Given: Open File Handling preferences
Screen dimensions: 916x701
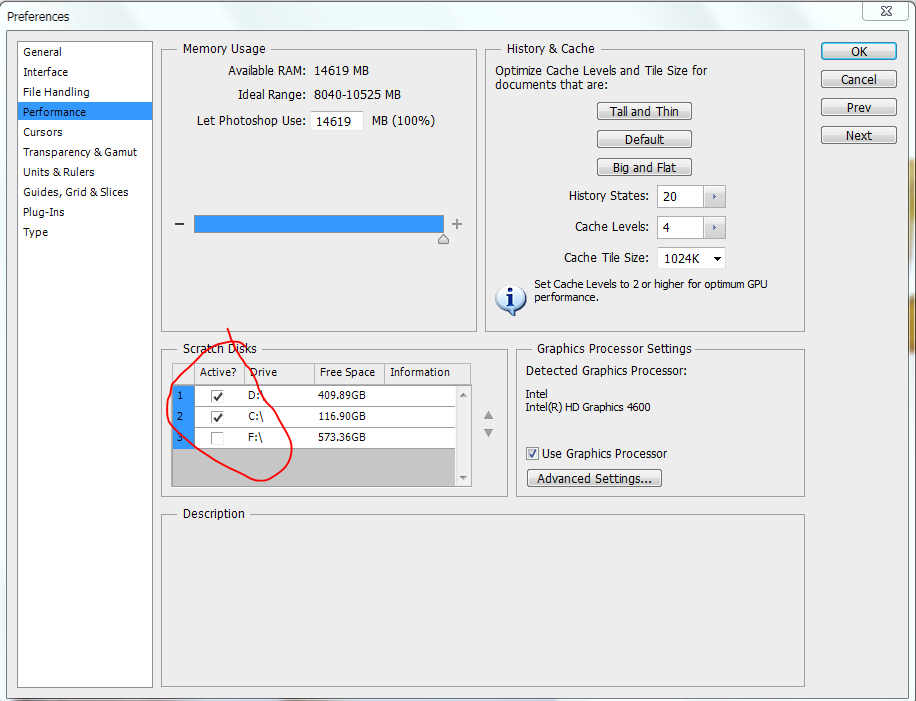Looking at the screenshot, I should 85,92.
